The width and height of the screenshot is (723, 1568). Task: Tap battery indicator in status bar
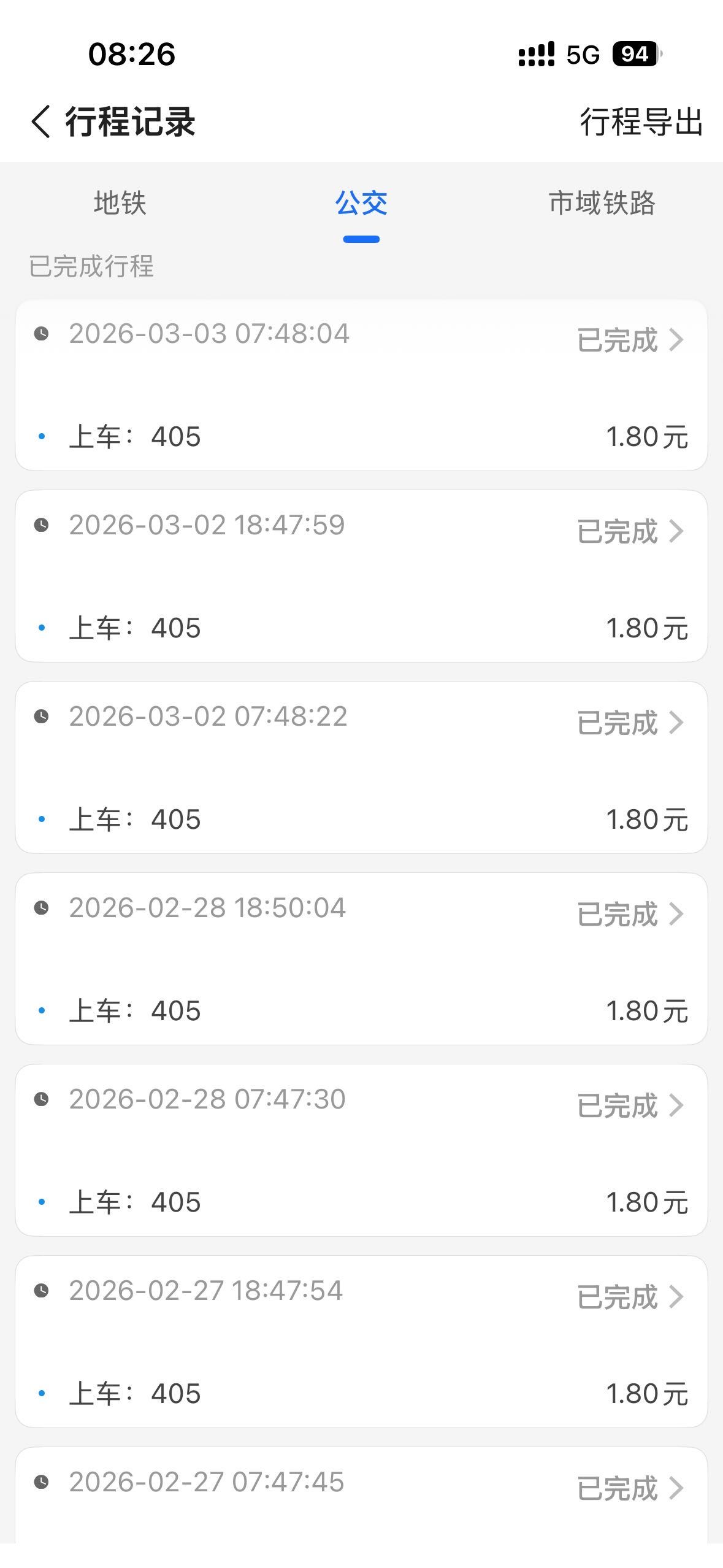(637, 54)
